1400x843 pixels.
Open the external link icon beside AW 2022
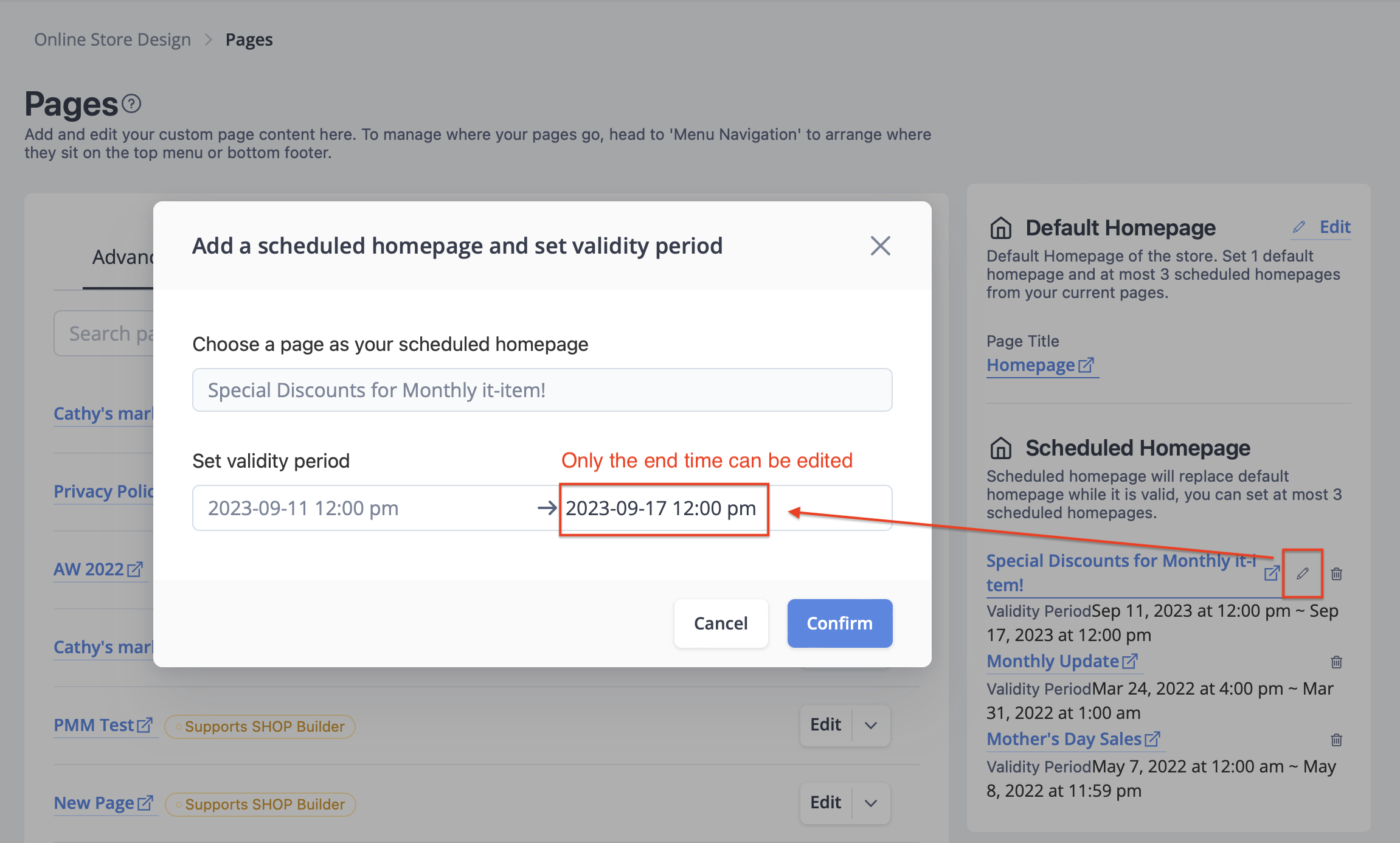pos(135,569)
